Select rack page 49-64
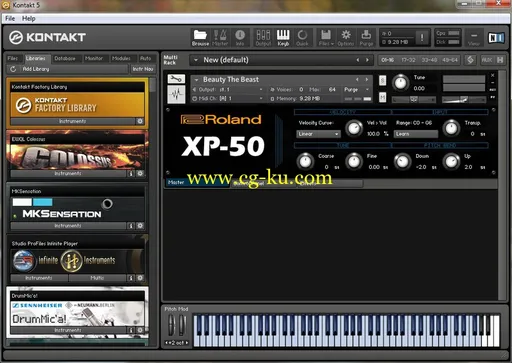Viewport: 512px width, 363px height. (450, 60)
